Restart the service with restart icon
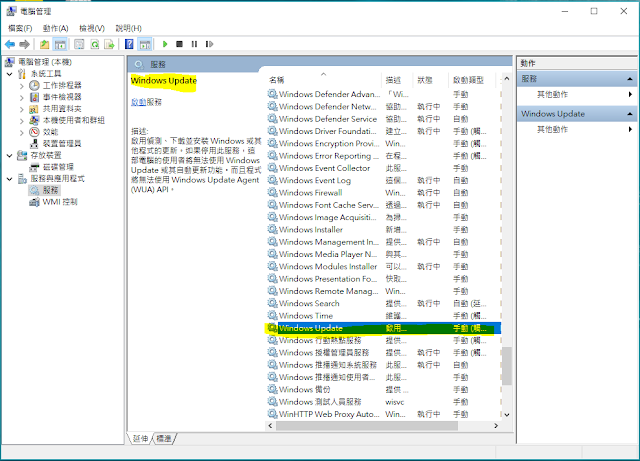This screenshot has height=461, width=640. pos(209,44)
